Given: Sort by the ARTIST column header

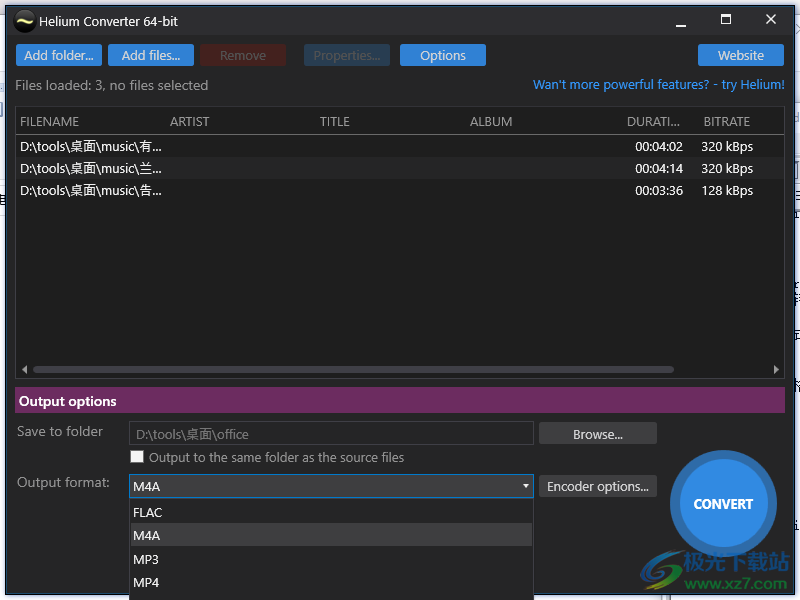Looking at the screenshot, I should pyautogui.click(x=189, y=121).
